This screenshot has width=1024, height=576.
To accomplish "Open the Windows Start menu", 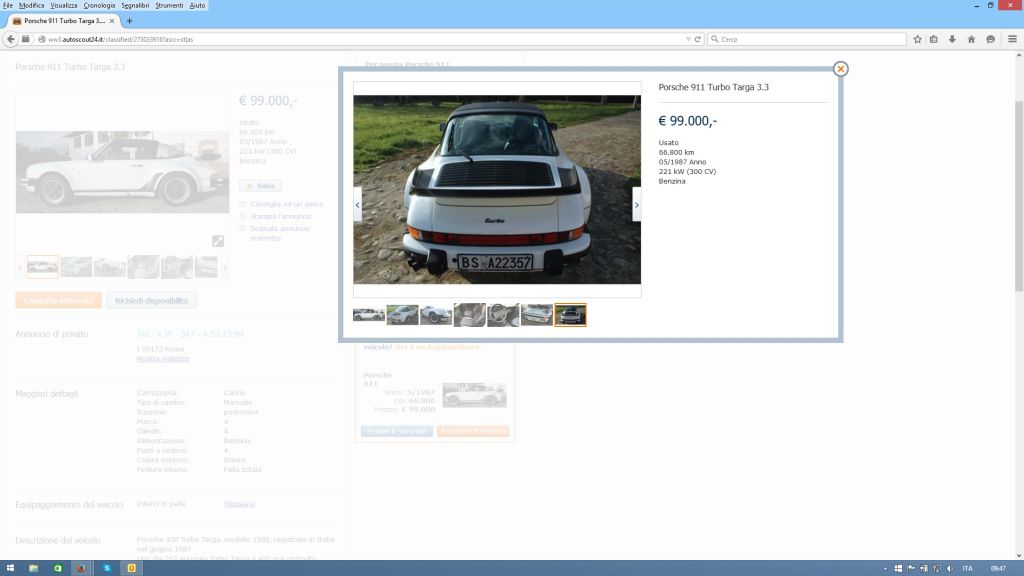I will point(10,568).
